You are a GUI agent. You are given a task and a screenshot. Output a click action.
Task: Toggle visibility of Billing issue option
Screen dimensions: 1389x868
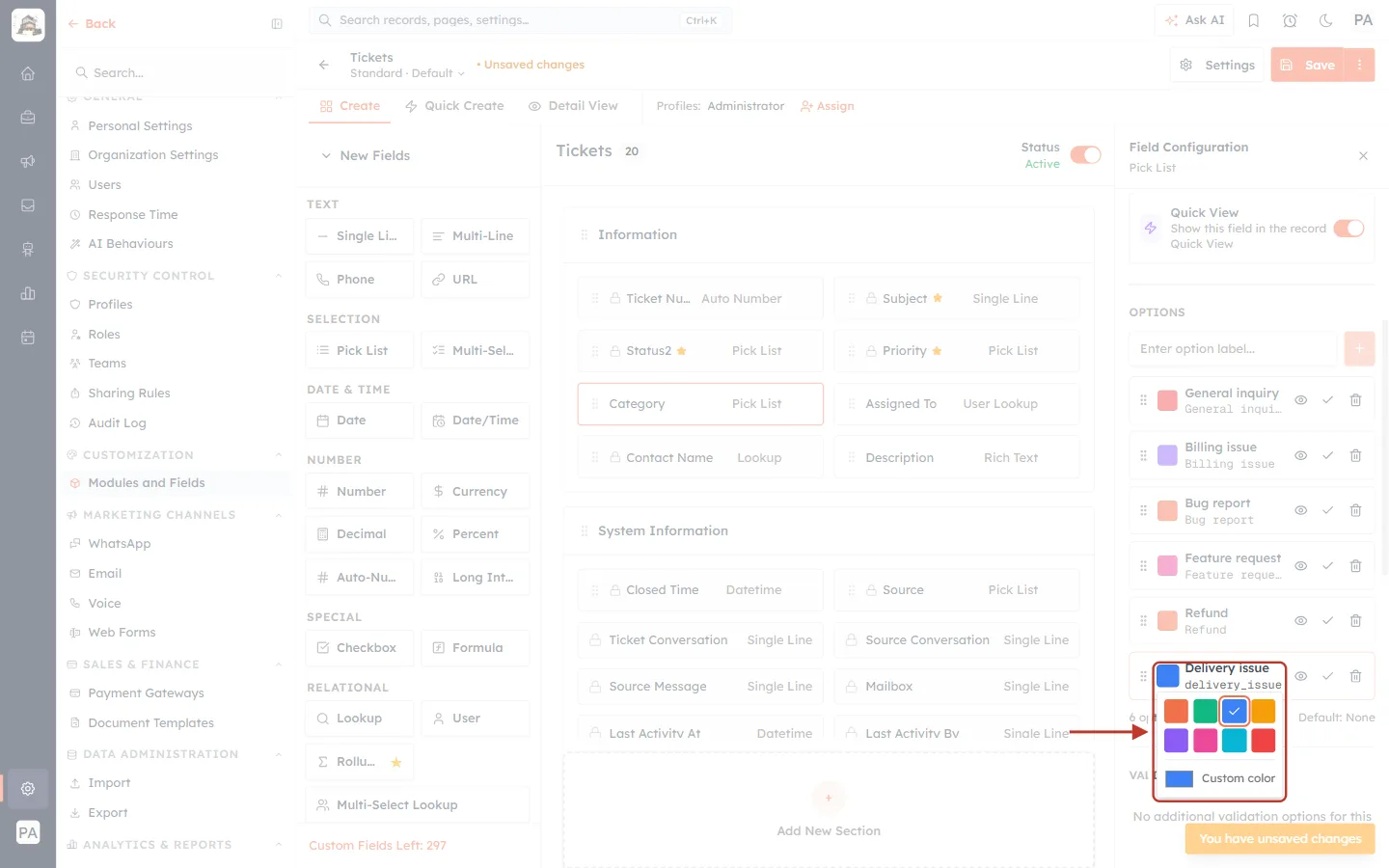[x=1300, y=455]
